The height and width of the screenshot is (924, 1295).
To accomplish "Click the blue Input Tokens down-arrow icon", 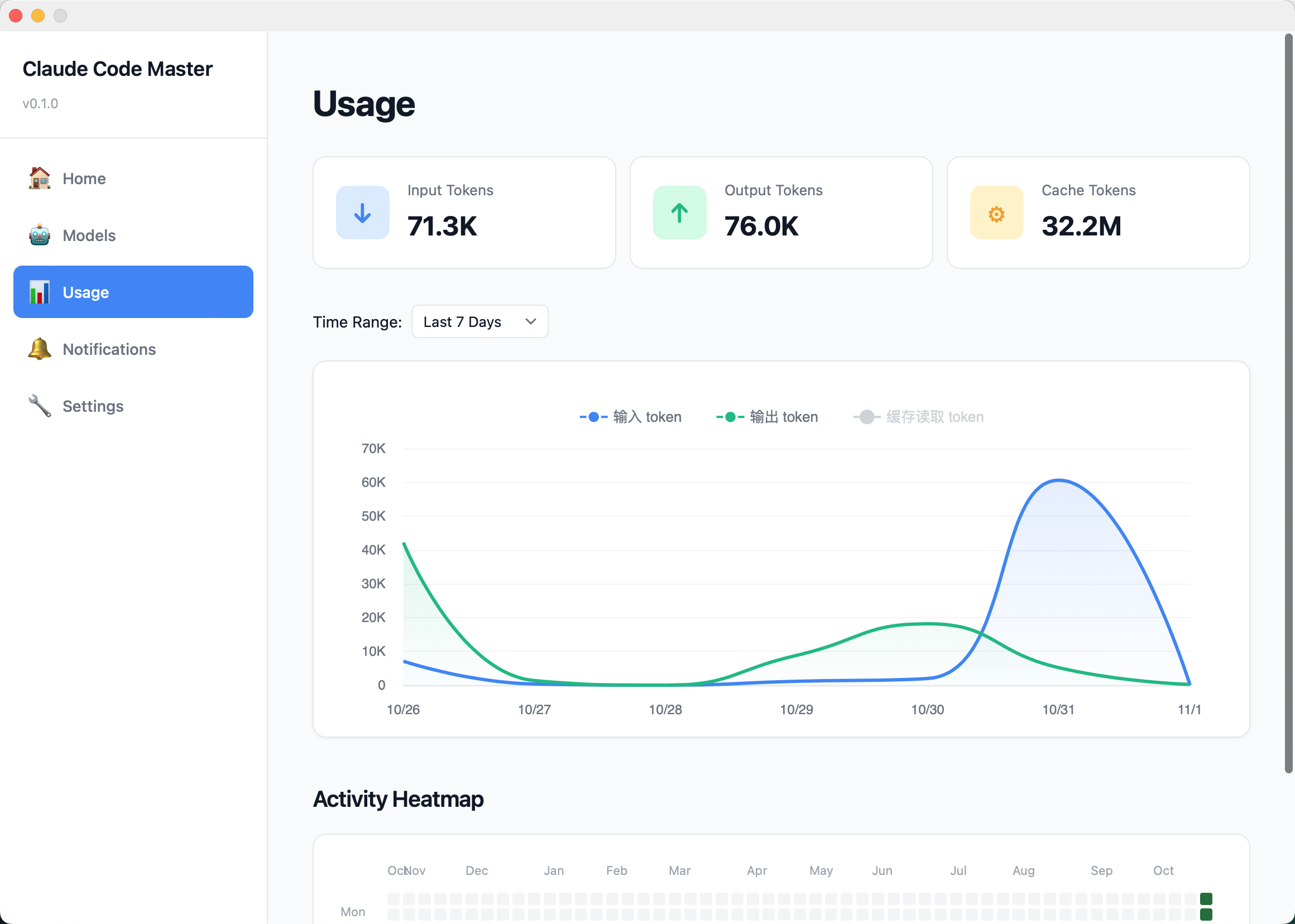I will (363, 213).
